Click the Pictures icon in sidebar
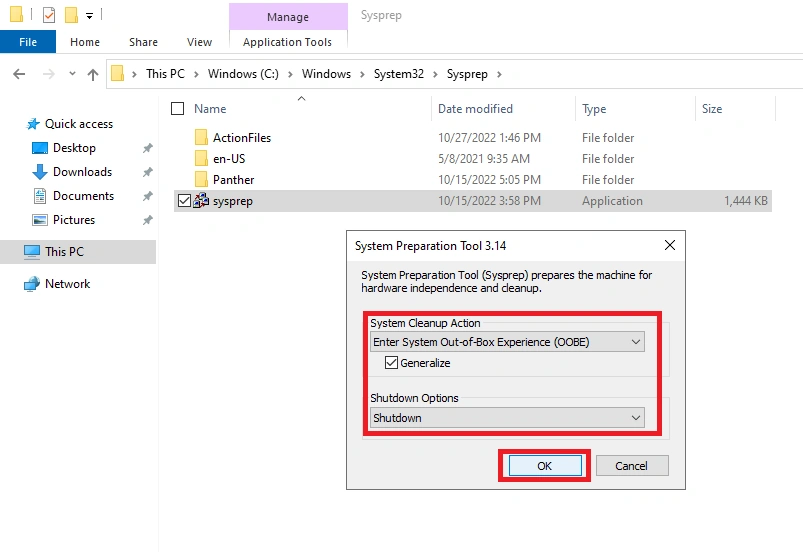Image resolution: width=803 pixels, height=552 pixels. coord(39,220)
